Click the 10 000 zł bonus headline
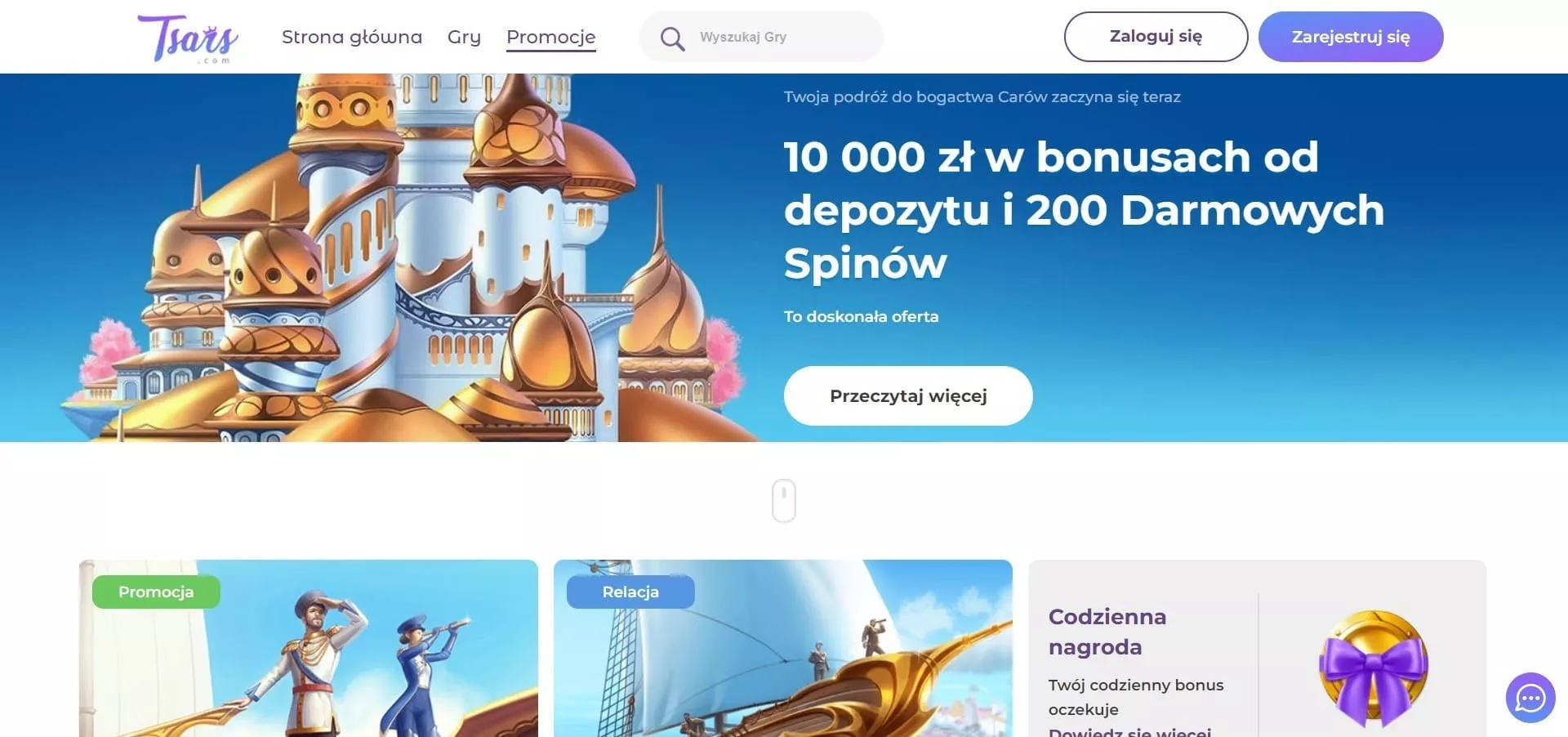1568x737 pixels. pyautogui.click(x=1084, y=210)
